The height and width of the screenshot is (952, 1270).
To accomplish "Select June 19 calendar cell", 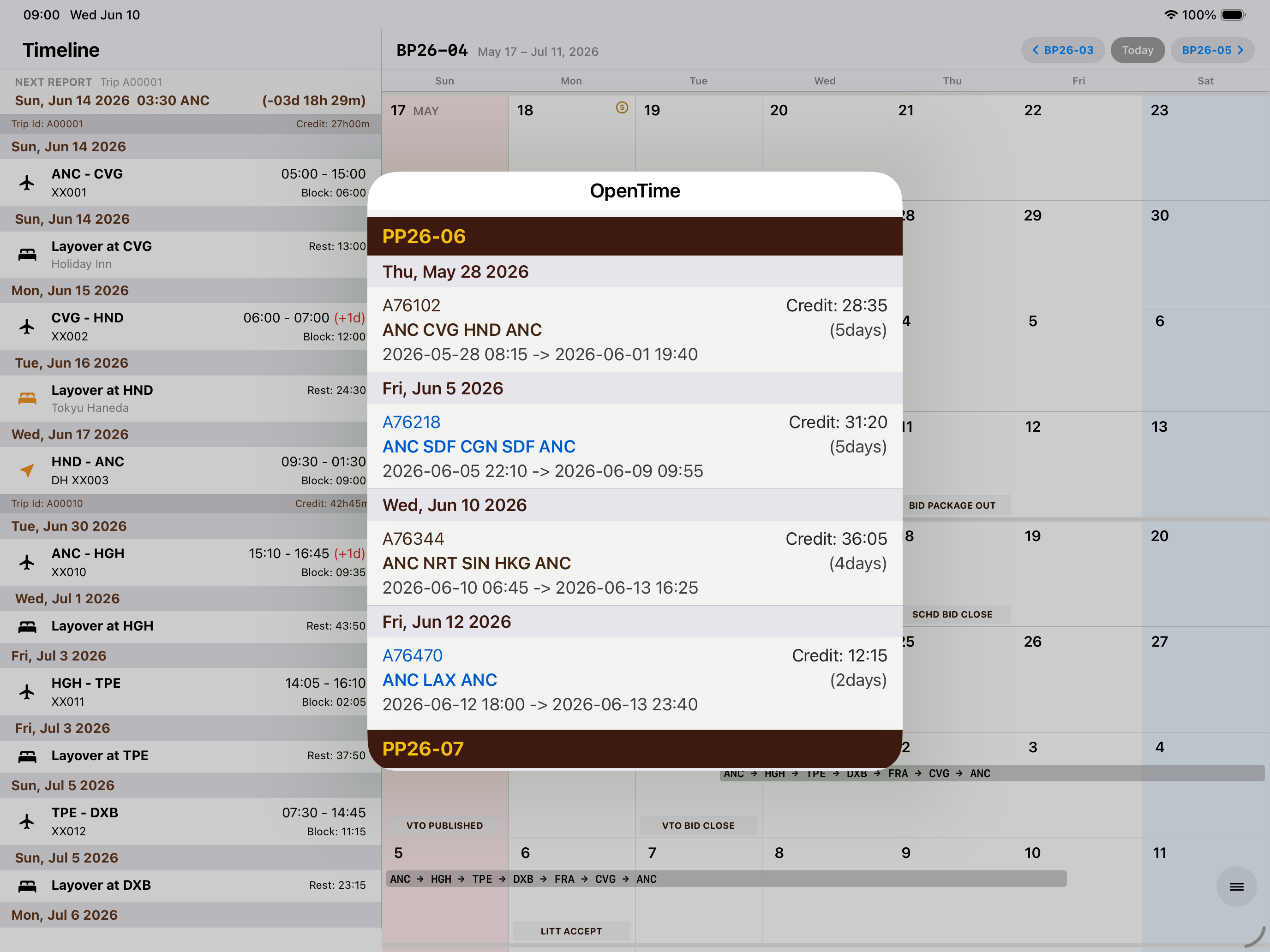I will pyautogui.click(x=1079, y=573).
